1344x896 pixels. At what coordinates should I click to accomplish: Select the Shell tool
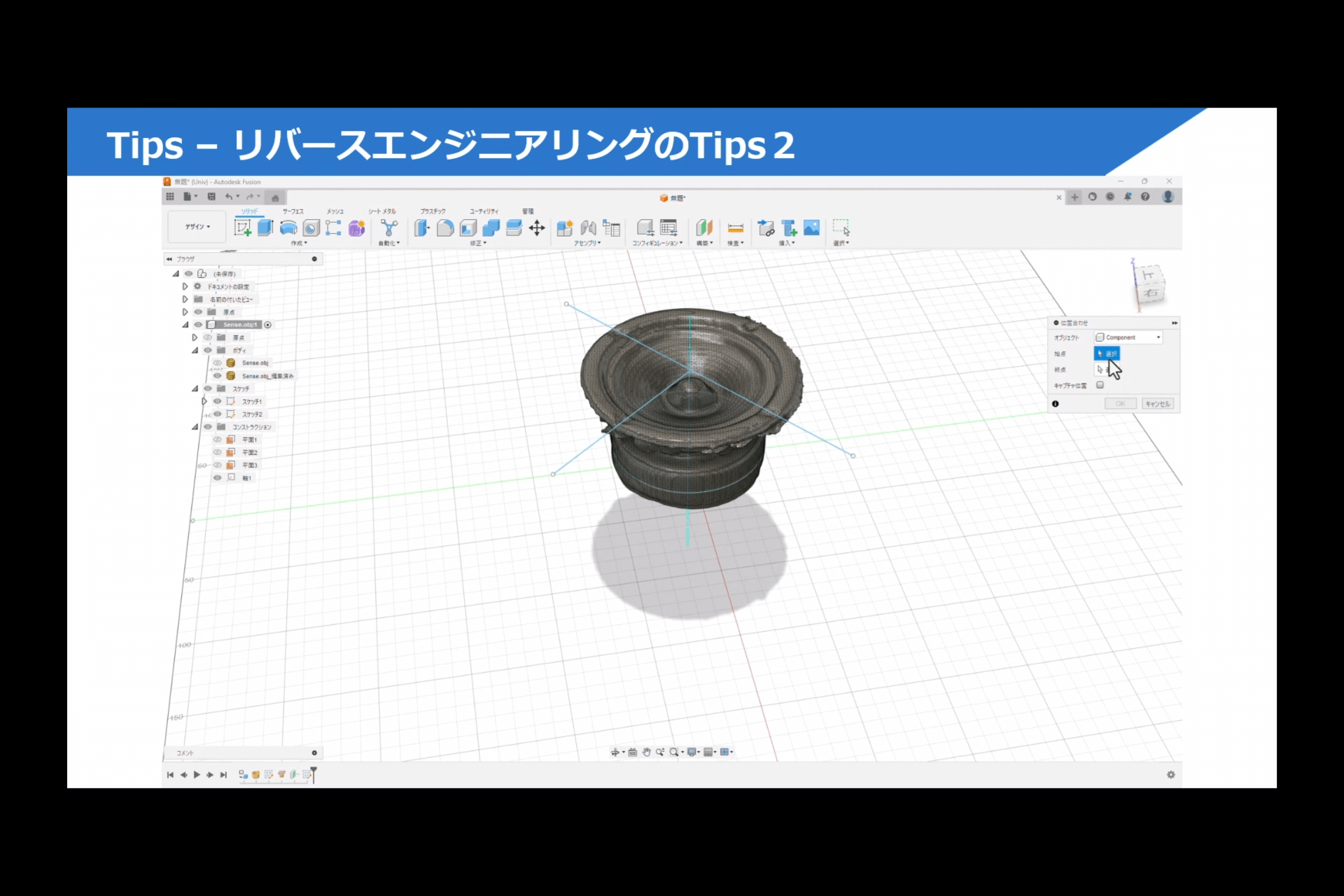(468, 227)
